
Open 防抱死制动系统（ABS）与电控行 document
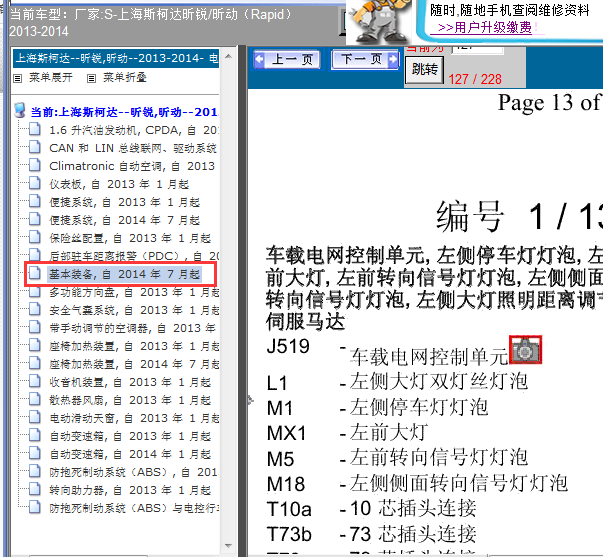[x=133, y=509]
